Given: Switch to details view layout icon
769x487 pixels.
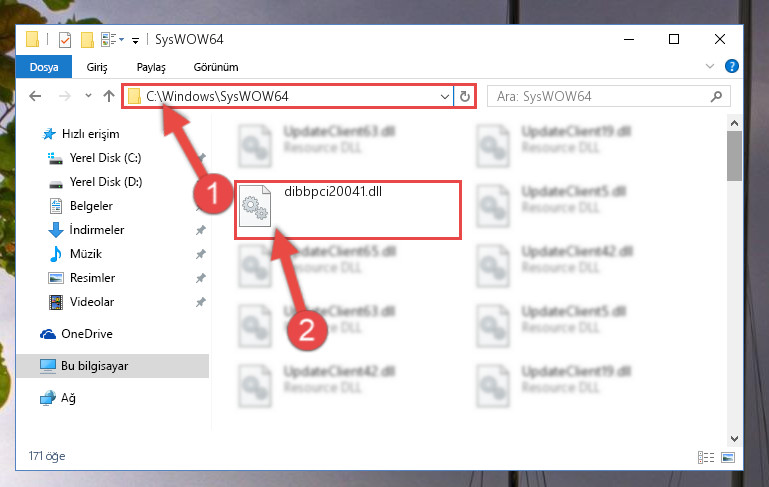Looking at the screenshot, I should click(706, 458).
